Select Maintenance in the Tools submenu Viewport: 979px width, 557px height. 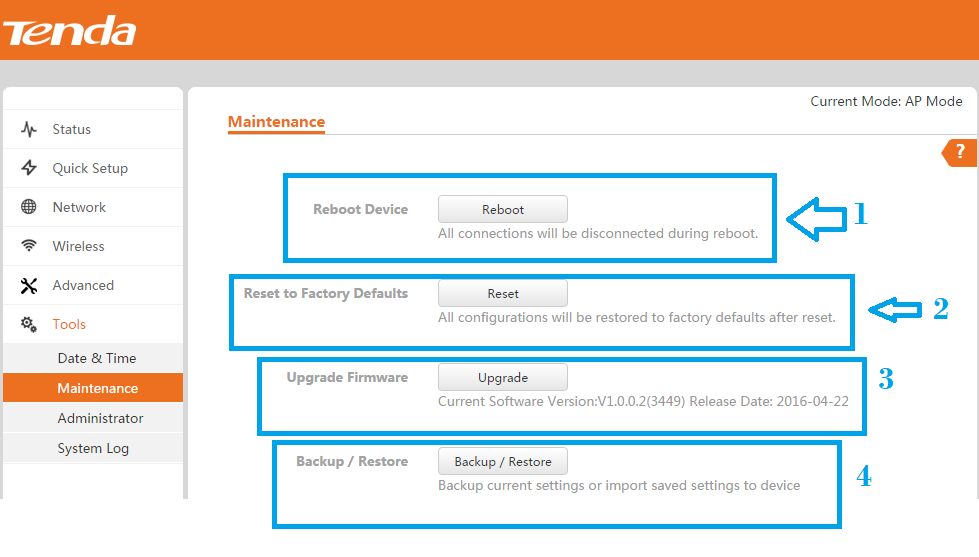[x=97, y=388]
